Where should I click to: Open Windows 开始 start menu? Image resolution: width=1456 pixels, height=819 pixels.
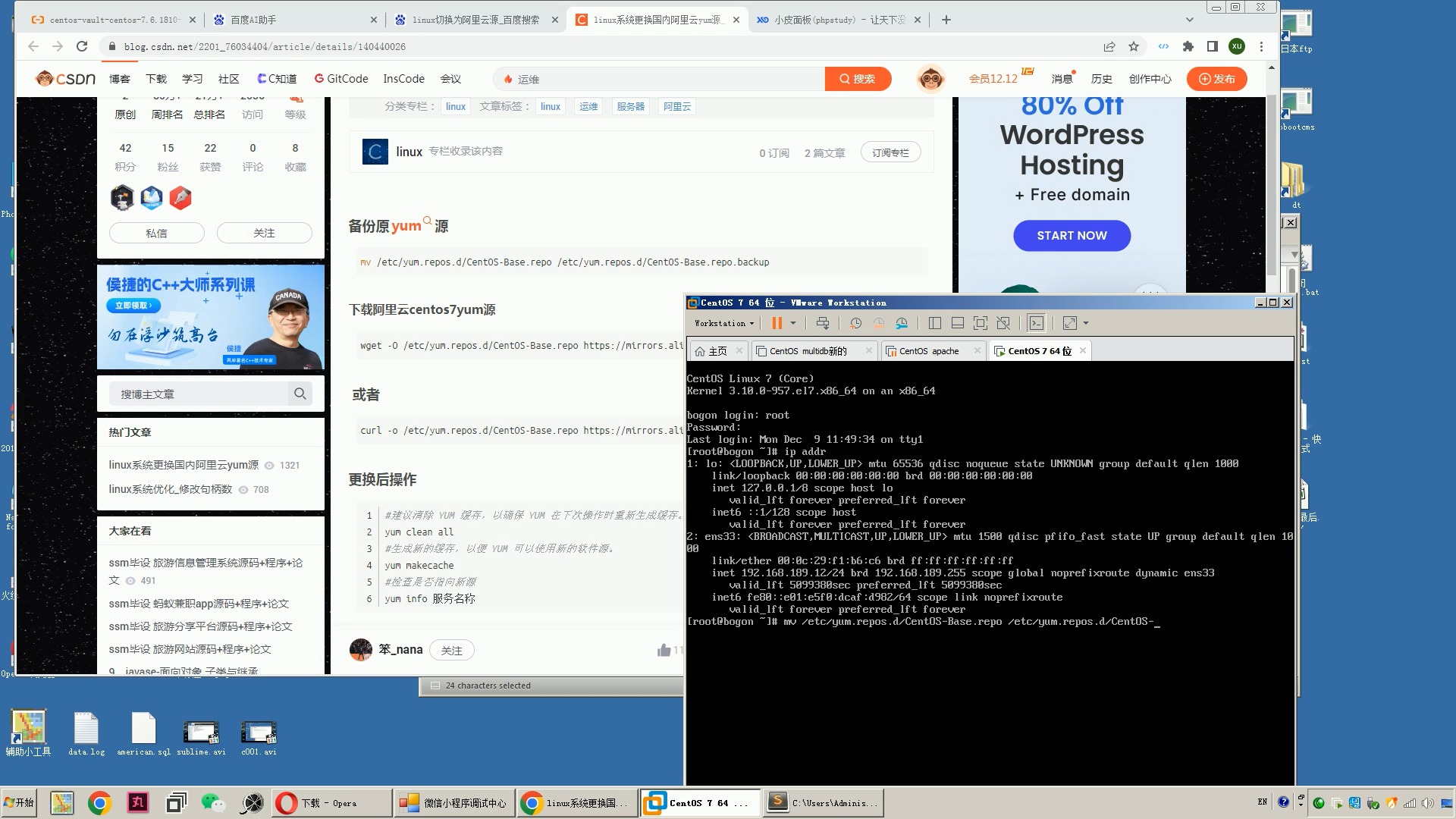point(20,802)
